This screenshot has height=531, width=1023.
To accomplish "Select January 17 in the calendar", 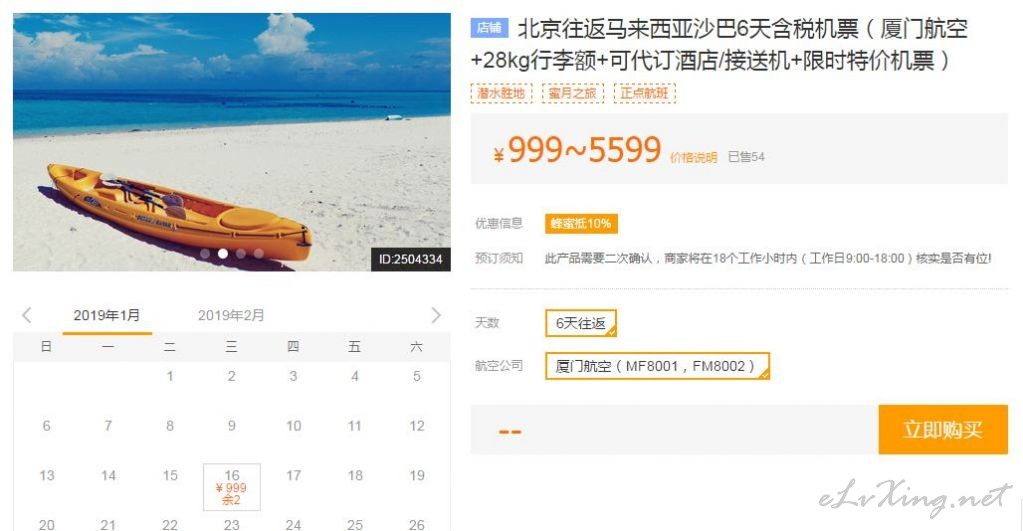I will coord(294,476).
